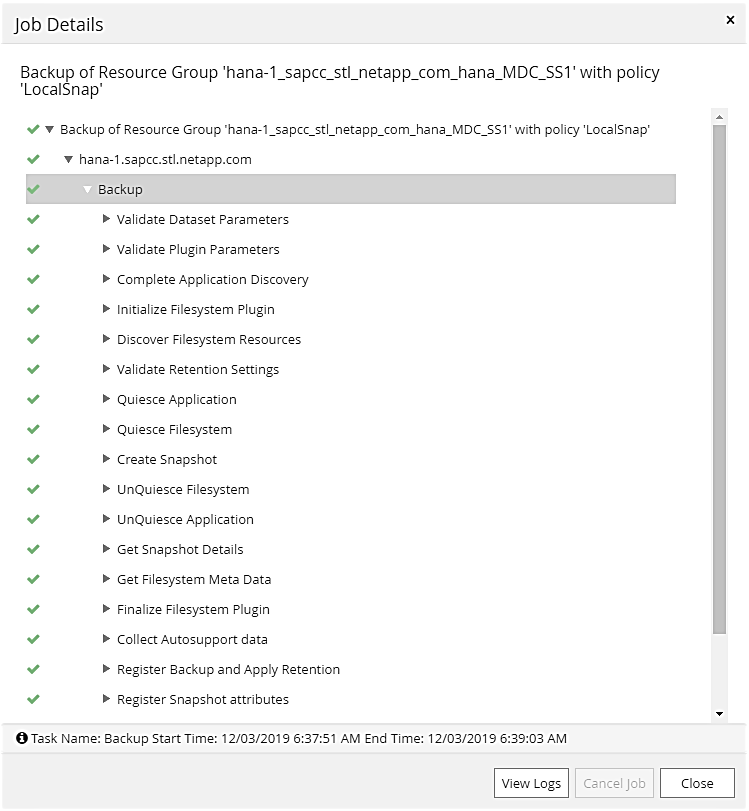Expand the Finalize Filesystem Plugin step
Screen dimensions: 749x811
[107, 609]
